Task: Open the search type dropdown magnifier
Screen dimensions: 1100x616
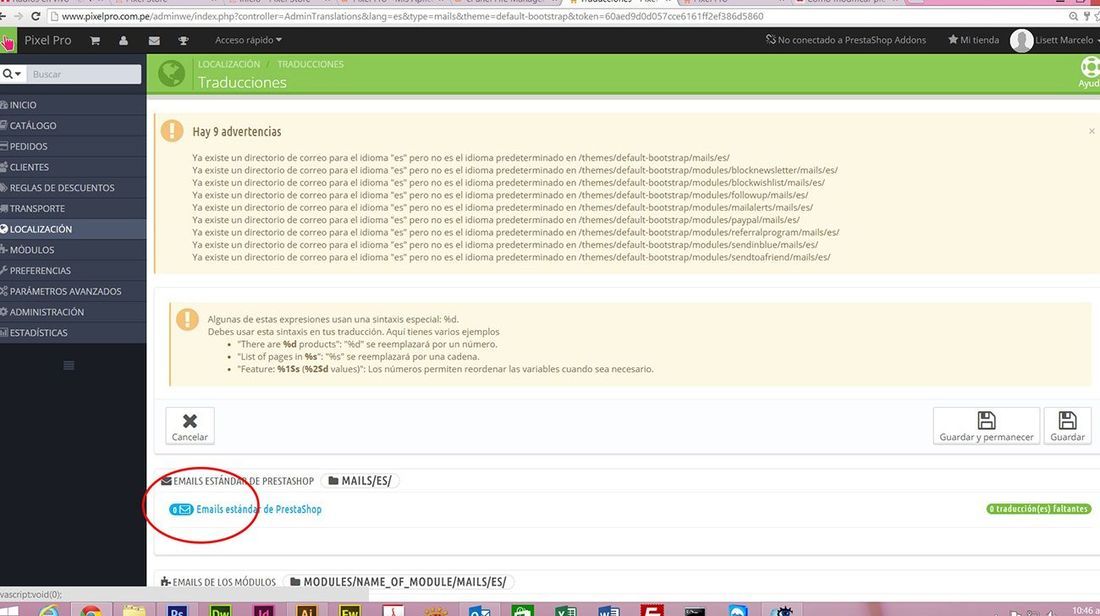Action: click(12, 74)
